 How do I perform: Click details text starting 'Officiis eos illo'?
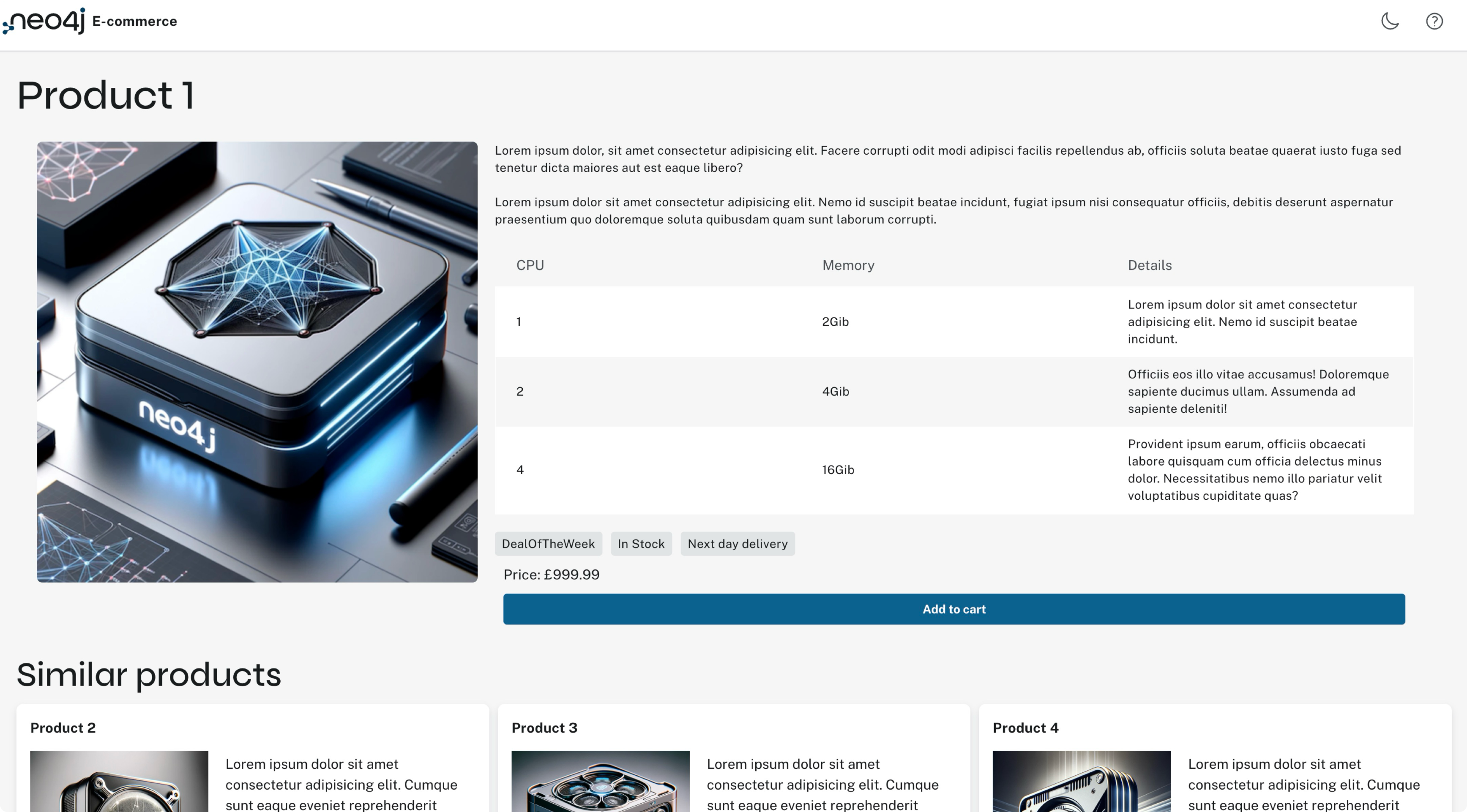coord(1259,392)
